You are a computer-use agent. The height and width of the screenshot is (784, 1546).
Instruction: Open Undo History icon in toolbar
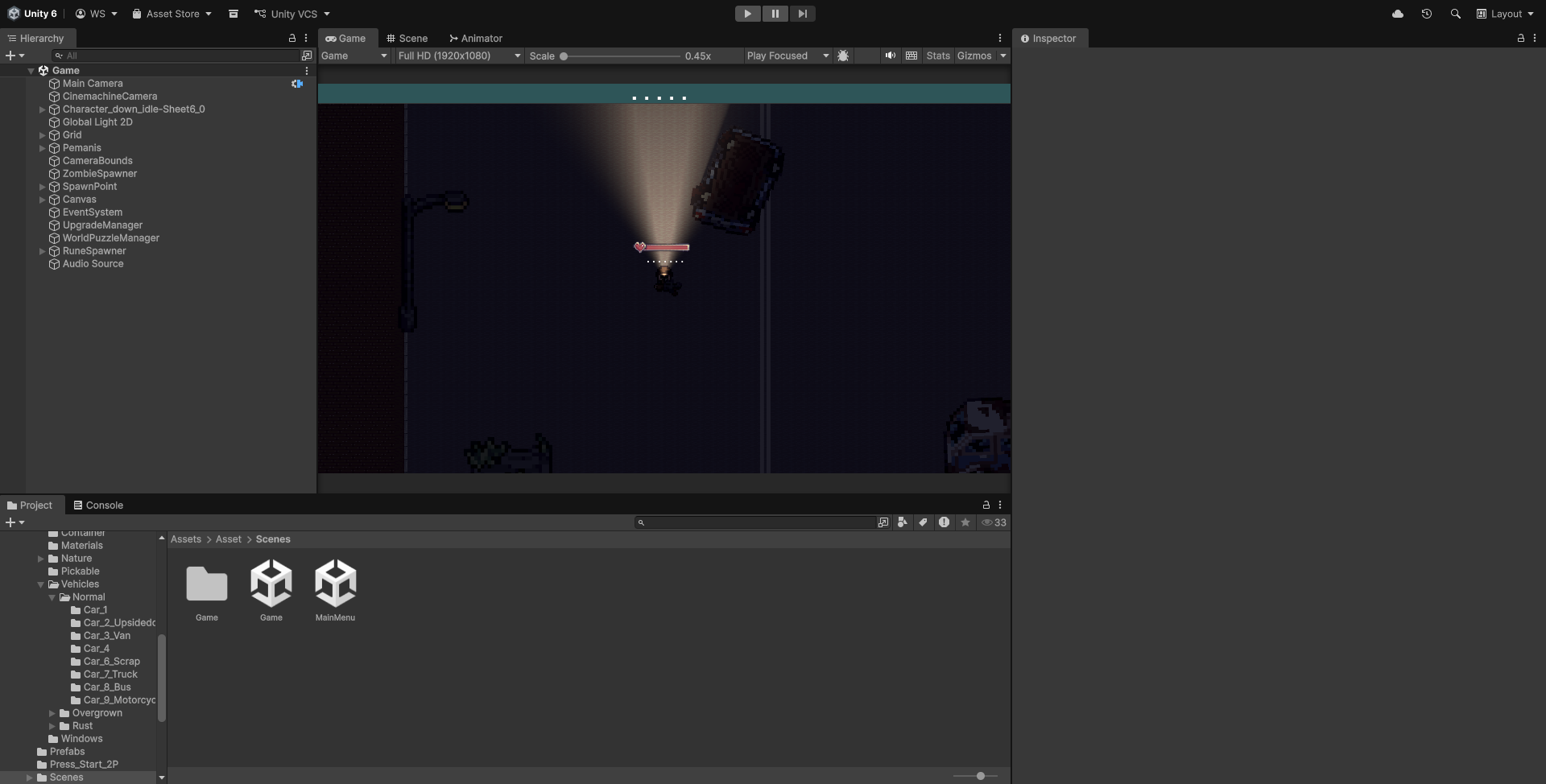1426,14
